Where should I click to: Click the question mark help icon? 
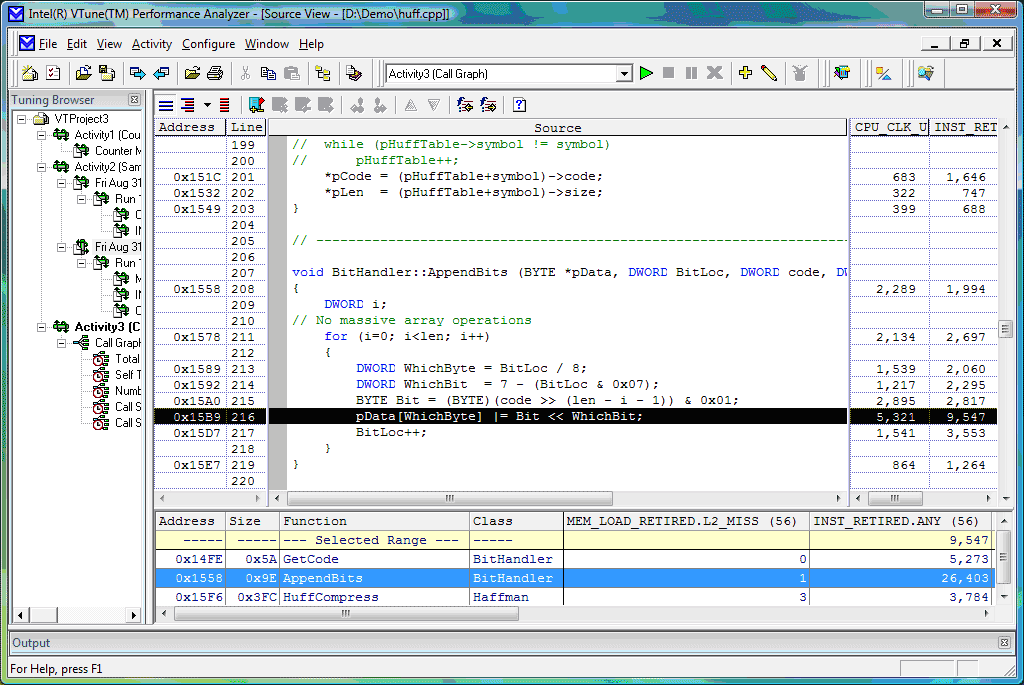click(519, 105)
